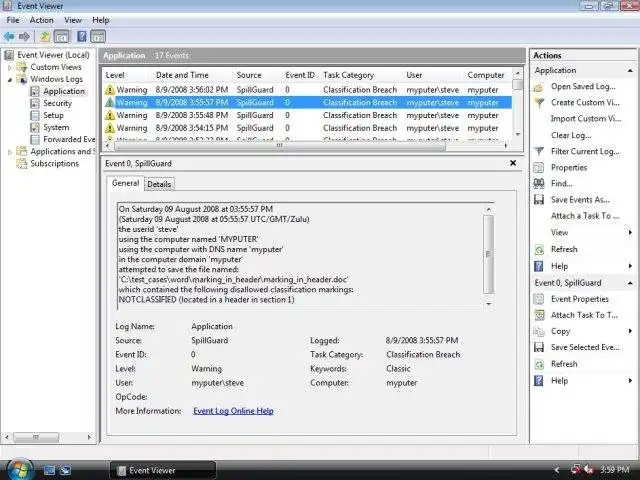Select the Application log in the tree
Image resolution: width=640 pixels, height=480 pixels.
(x=64, y=91)
